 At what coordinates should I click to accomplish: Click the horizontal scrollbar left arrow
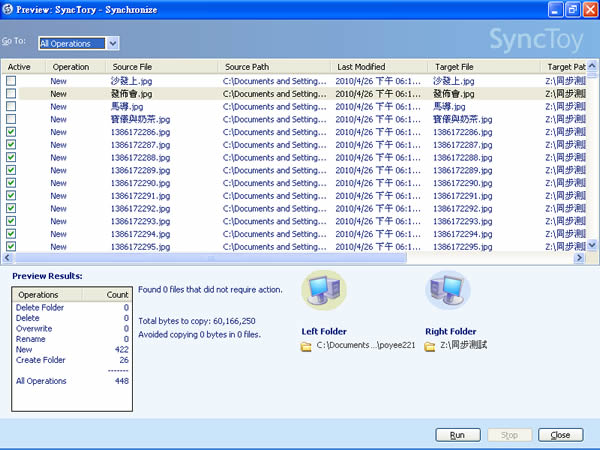tap(8, 258)
